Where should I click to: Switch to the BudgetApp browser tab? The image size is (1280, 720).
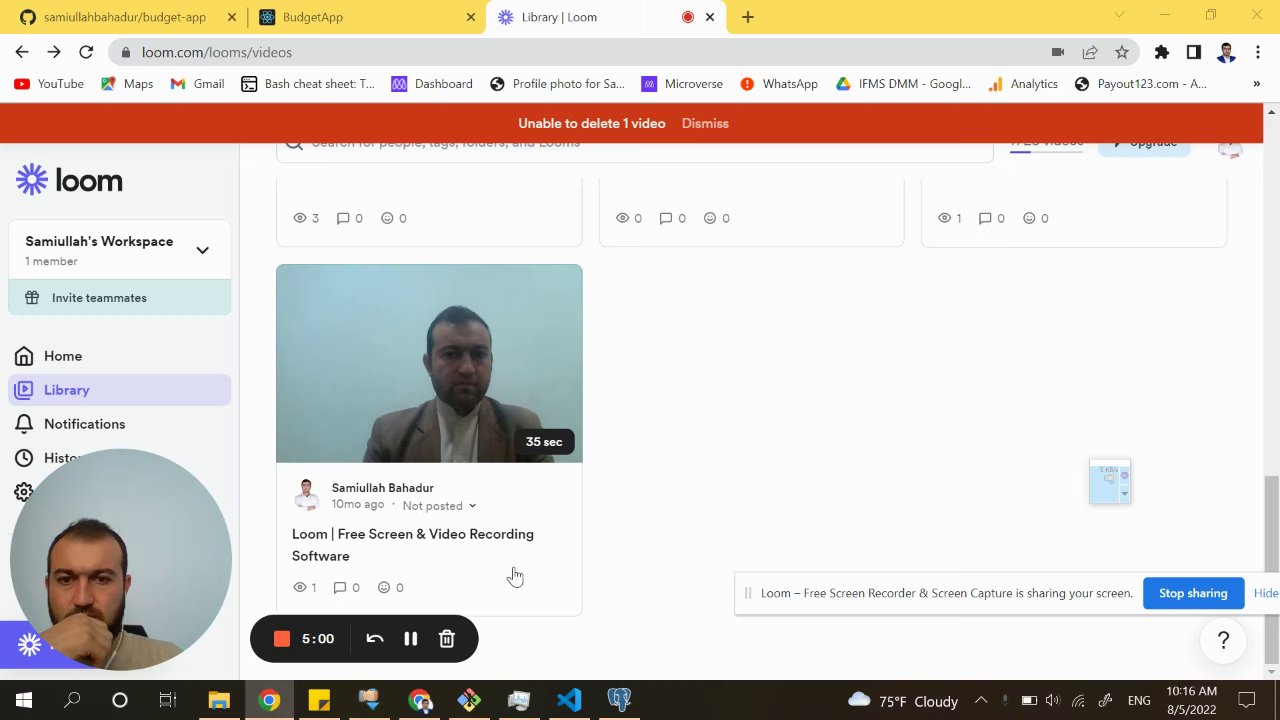(x=366, y=17)
